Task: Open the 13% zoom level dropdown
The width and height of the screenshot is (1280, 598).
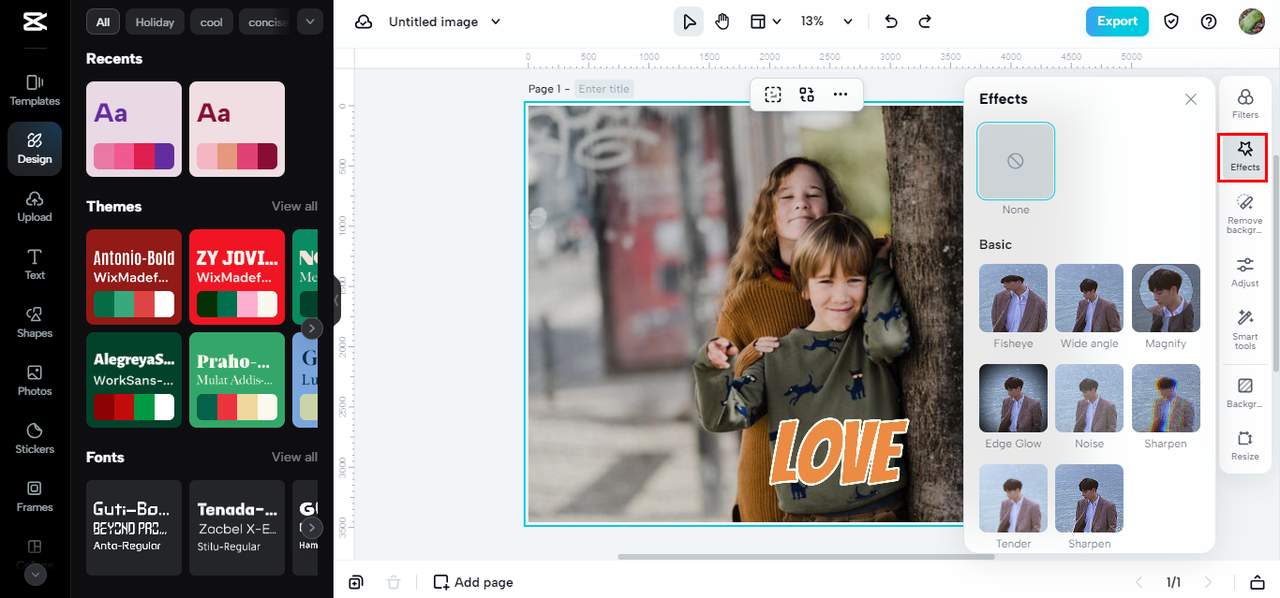Action: pos(827,21)
